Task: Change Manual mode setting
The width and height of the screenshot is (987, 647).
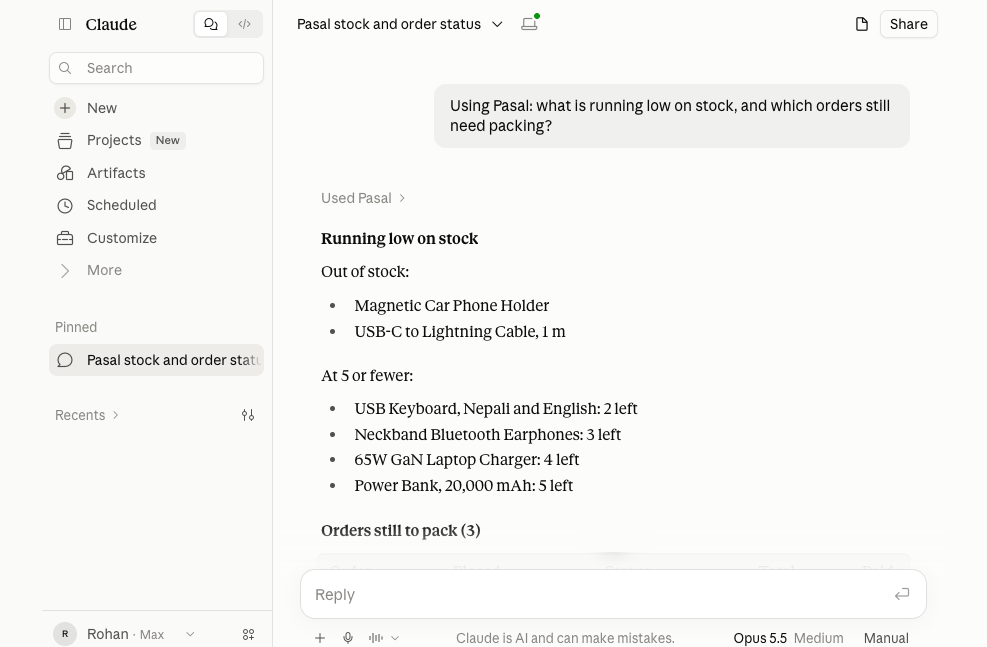Action: (x=886, y=638)
